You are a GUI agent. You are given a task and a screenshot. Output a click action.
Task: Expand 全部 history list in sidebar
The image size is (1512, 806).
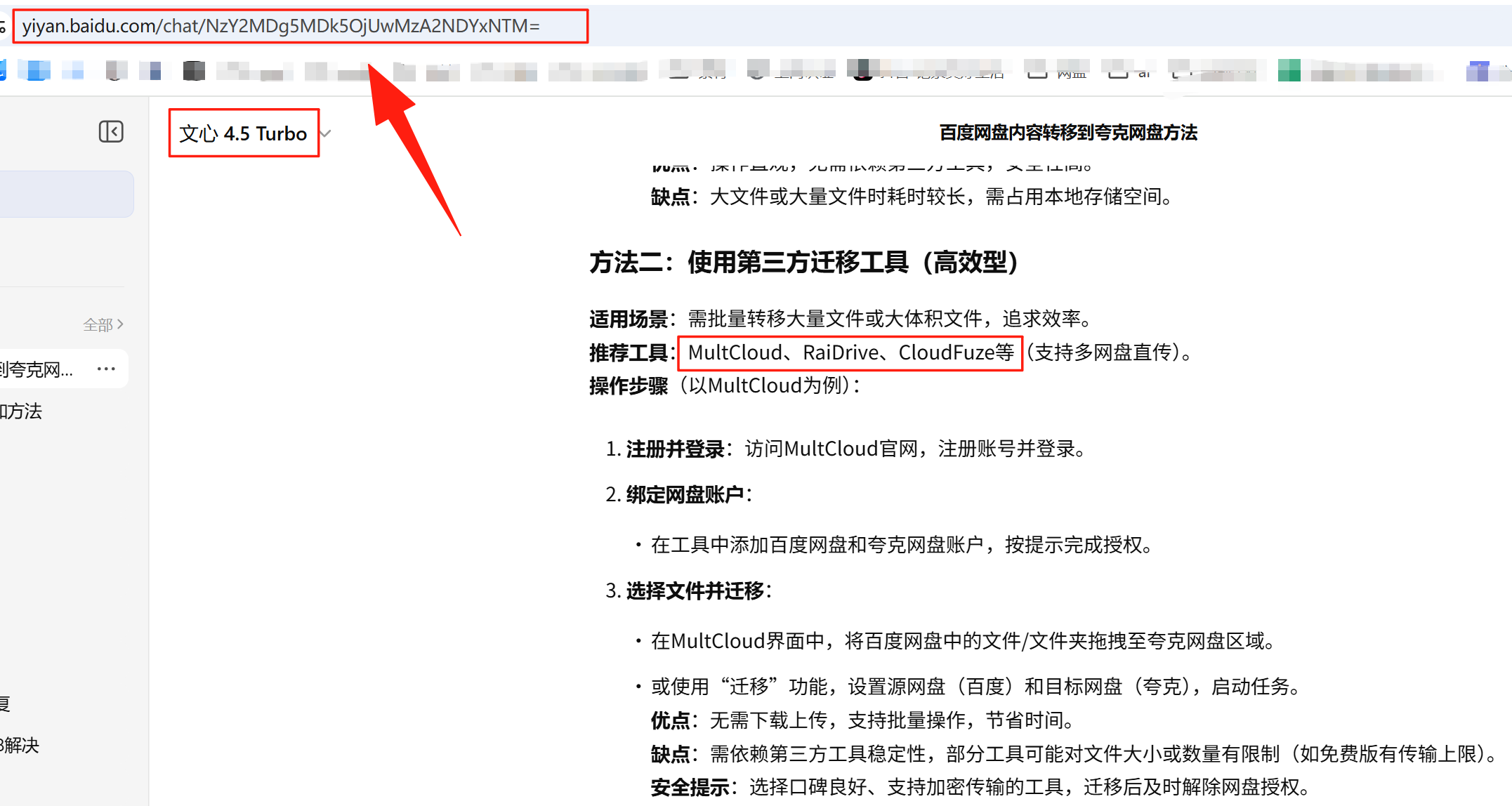(x=103, y=324)
